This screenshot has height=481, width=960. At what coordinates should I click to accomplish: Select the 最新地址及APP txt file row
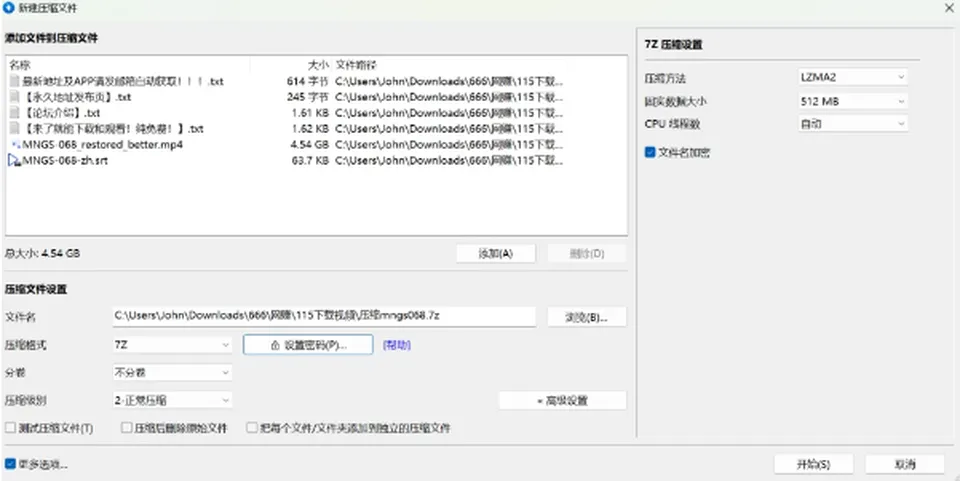tap(316, 81)
